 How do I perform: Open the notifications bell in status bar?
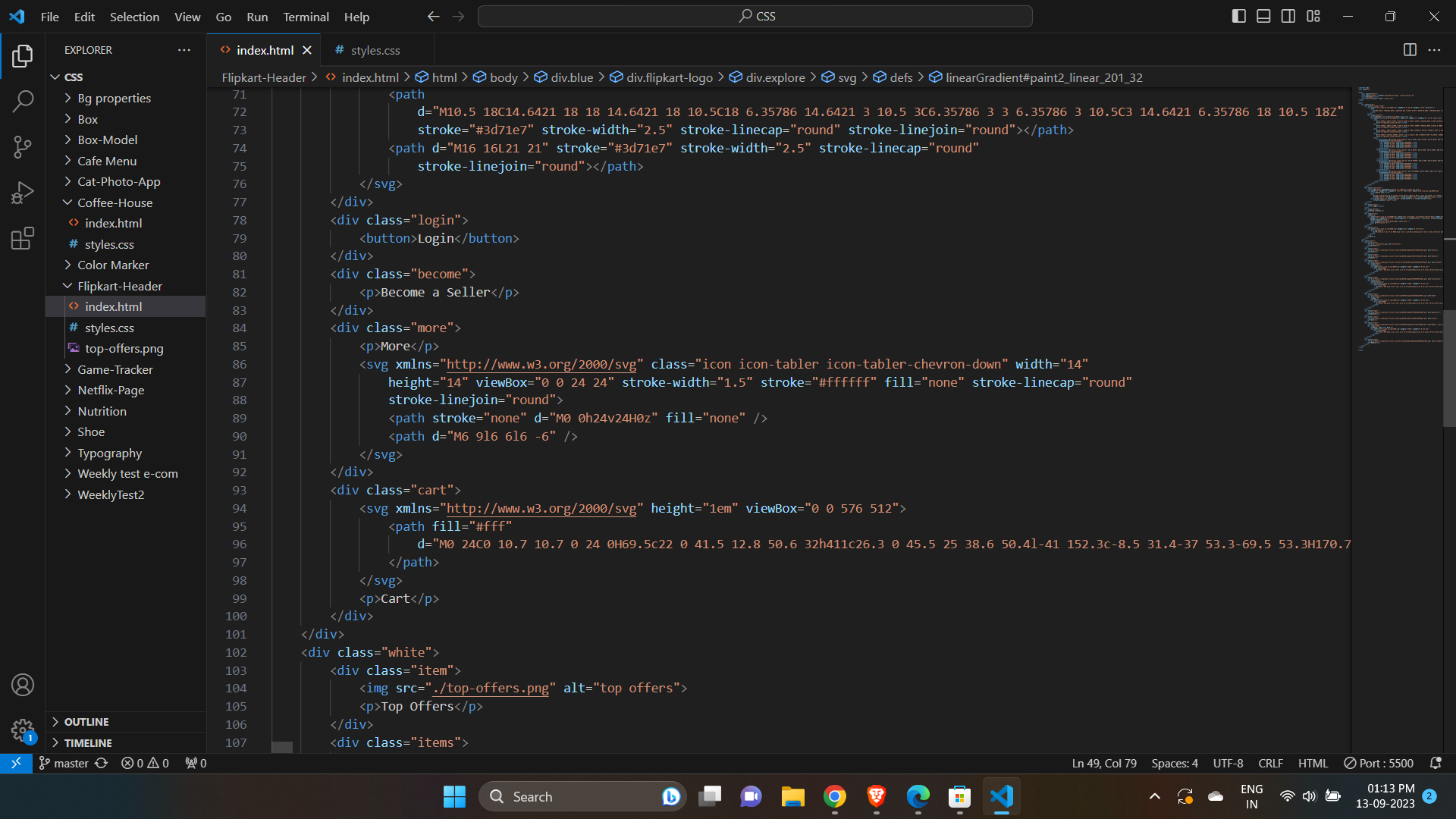coord(1436,763)
